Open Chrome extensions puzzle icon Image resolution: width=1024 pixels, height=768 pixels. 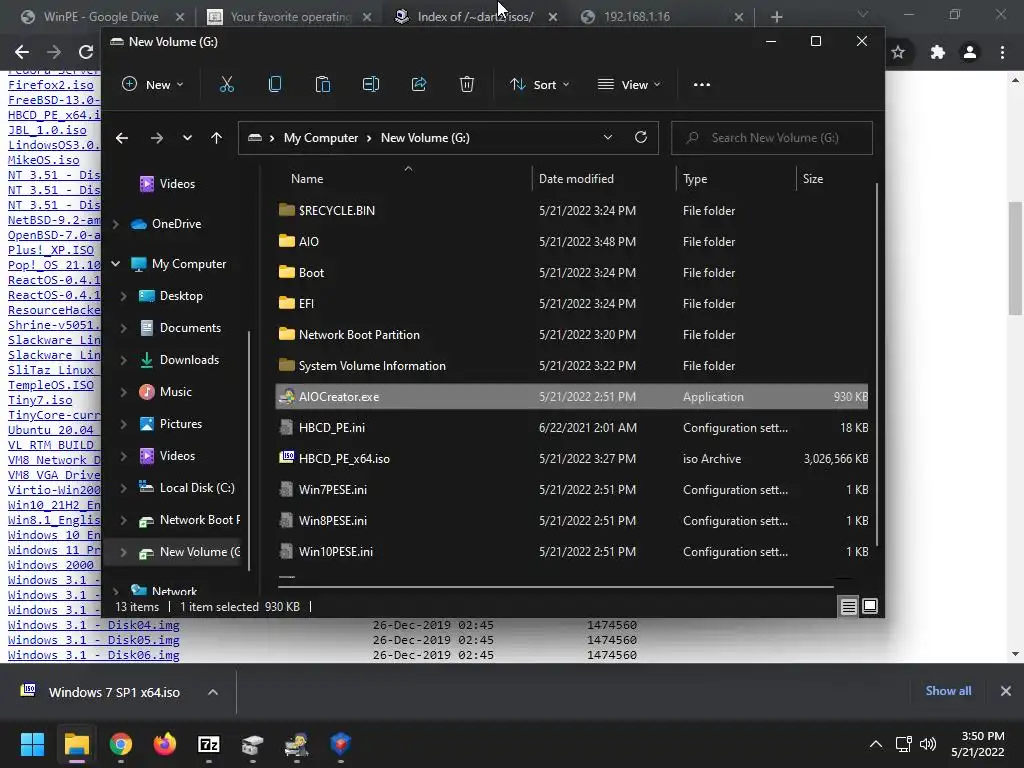pyautogui.click(x=938, y=52)
